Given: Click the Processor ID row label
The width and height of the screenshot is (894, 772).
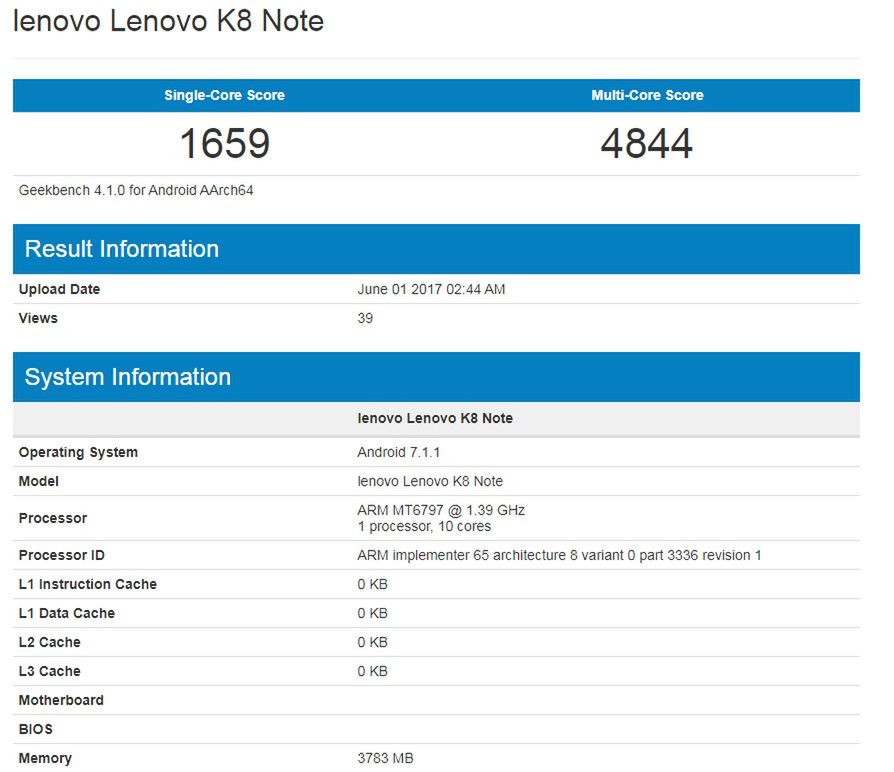Looking at the screenshot, I should pos(61,556).
